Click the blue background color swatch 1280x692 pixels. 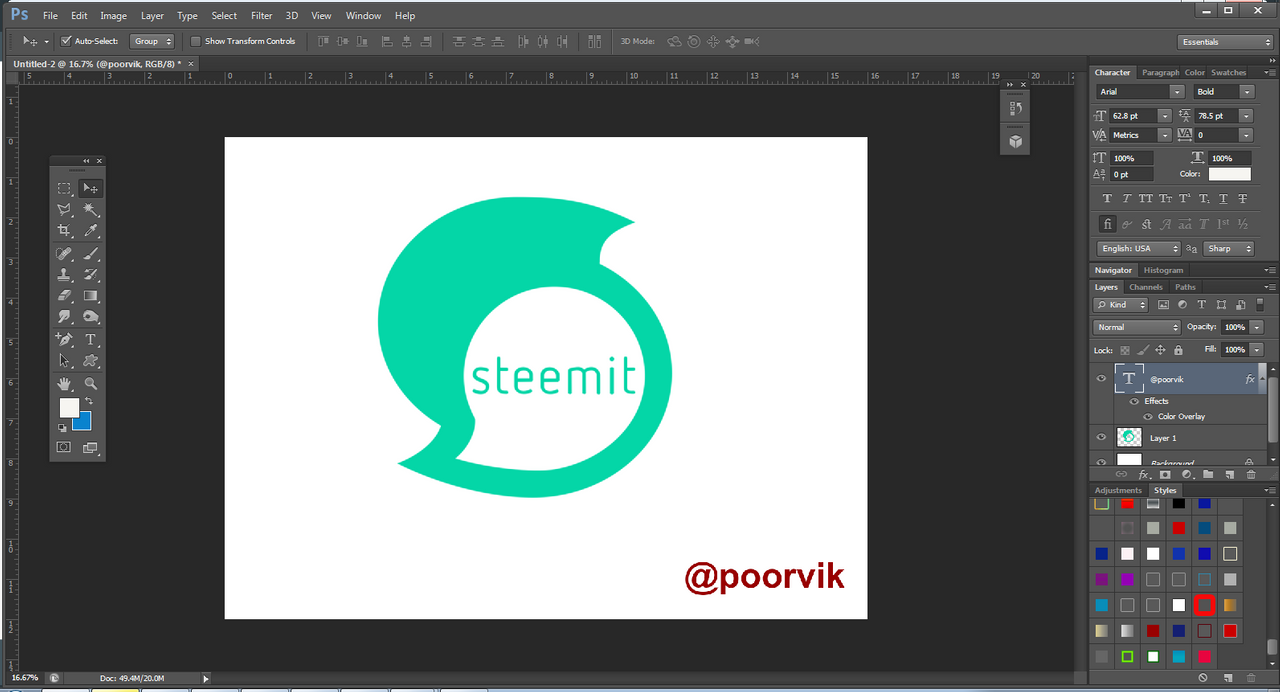point(84,423)
